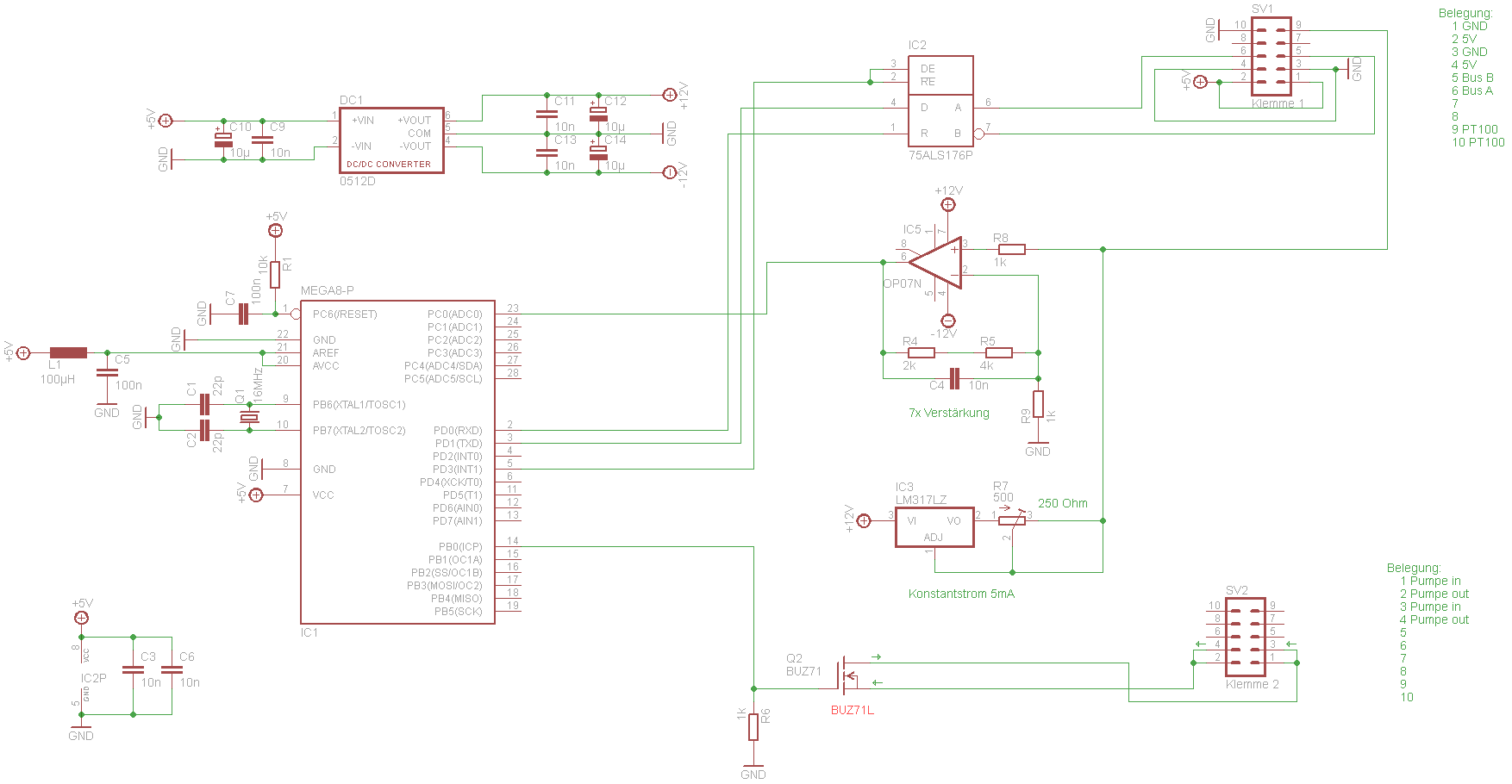The width and height of the screenshot is (1512, 784).
Task: Click the 'Konstantstrom 5mA' annotation
Action: 961,594
